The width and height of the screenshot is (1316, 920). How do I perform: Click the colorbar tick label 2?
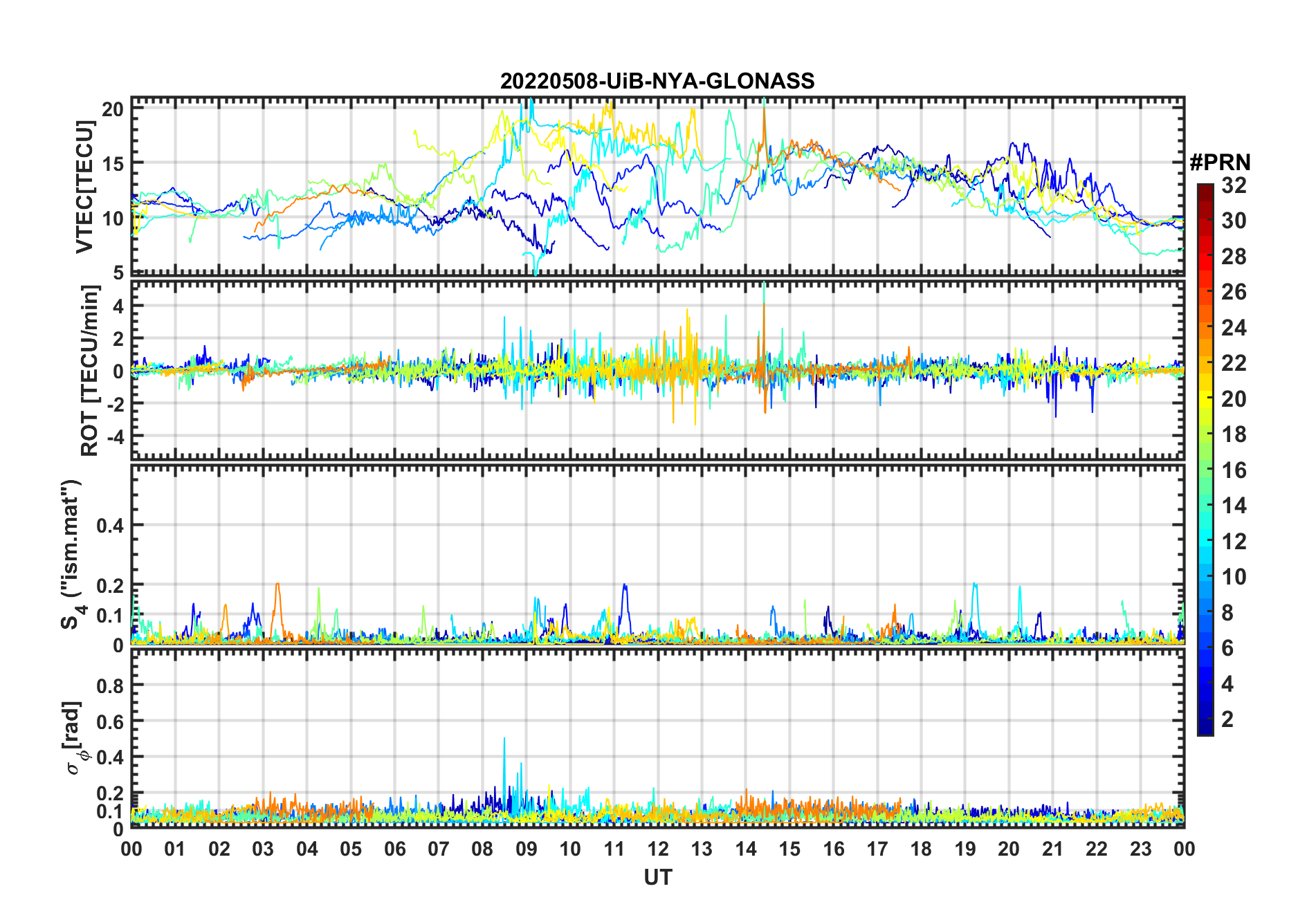click(x=1227, y=719)
